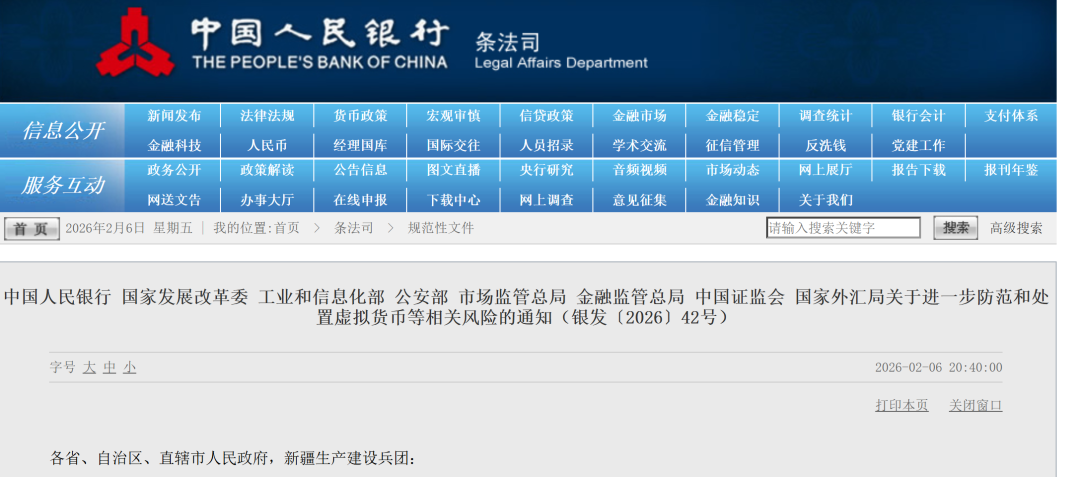Open the 反洗钱 section
The height and width of the screenshot is (477, 1080).
(826, 146)
